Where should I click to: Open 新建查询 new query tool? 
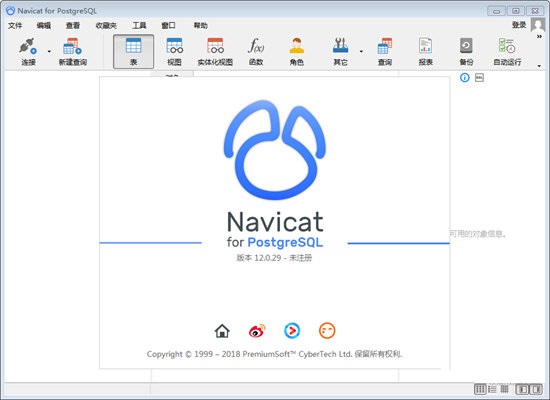73,46
